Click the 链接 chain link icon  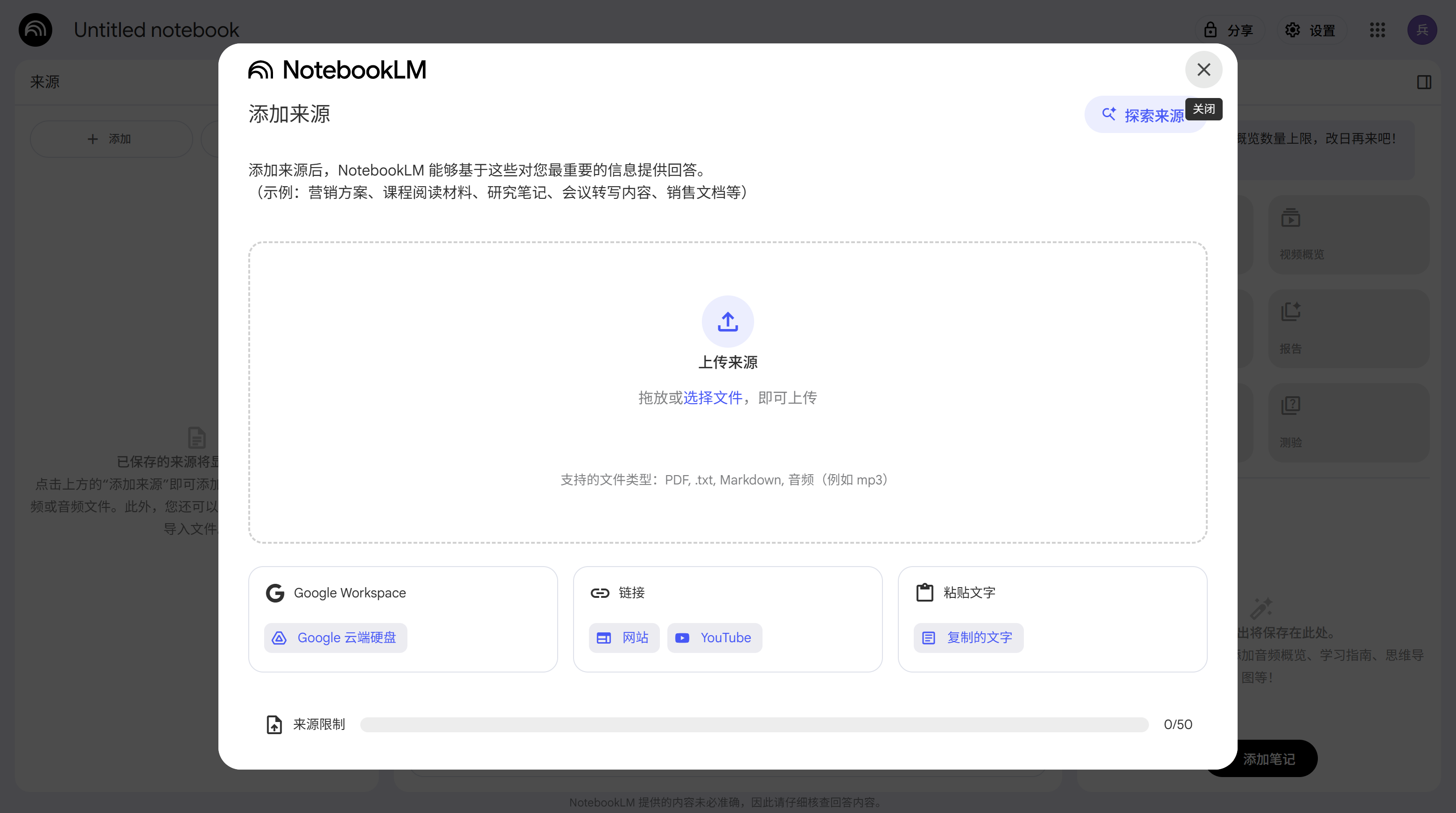(x=600, y=593)
